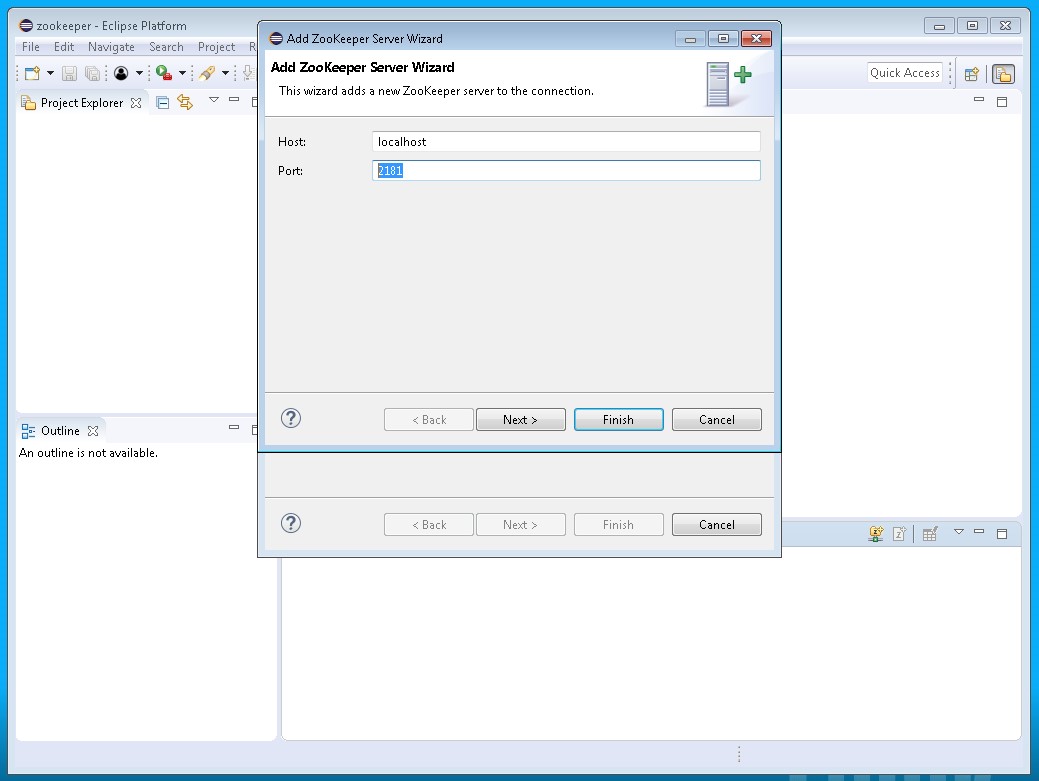Click the New wizard toolbar icon

32,73
